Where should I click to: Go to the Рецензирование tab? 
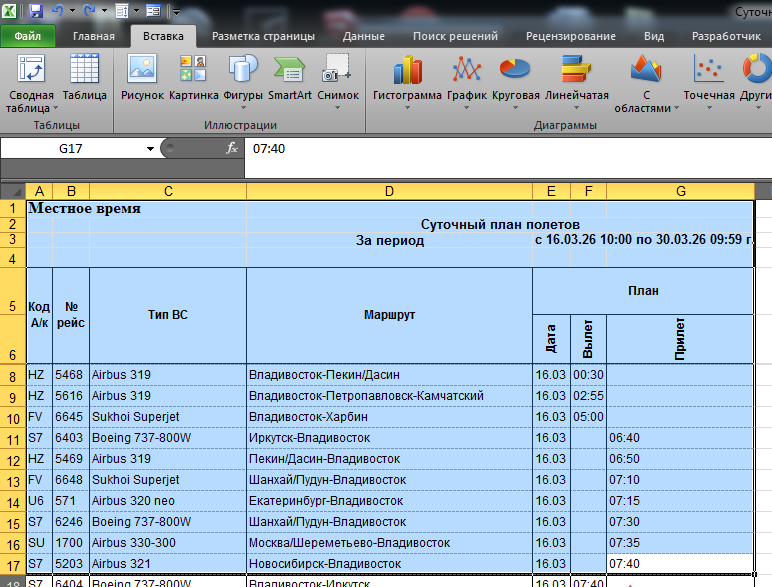[571, 36]
